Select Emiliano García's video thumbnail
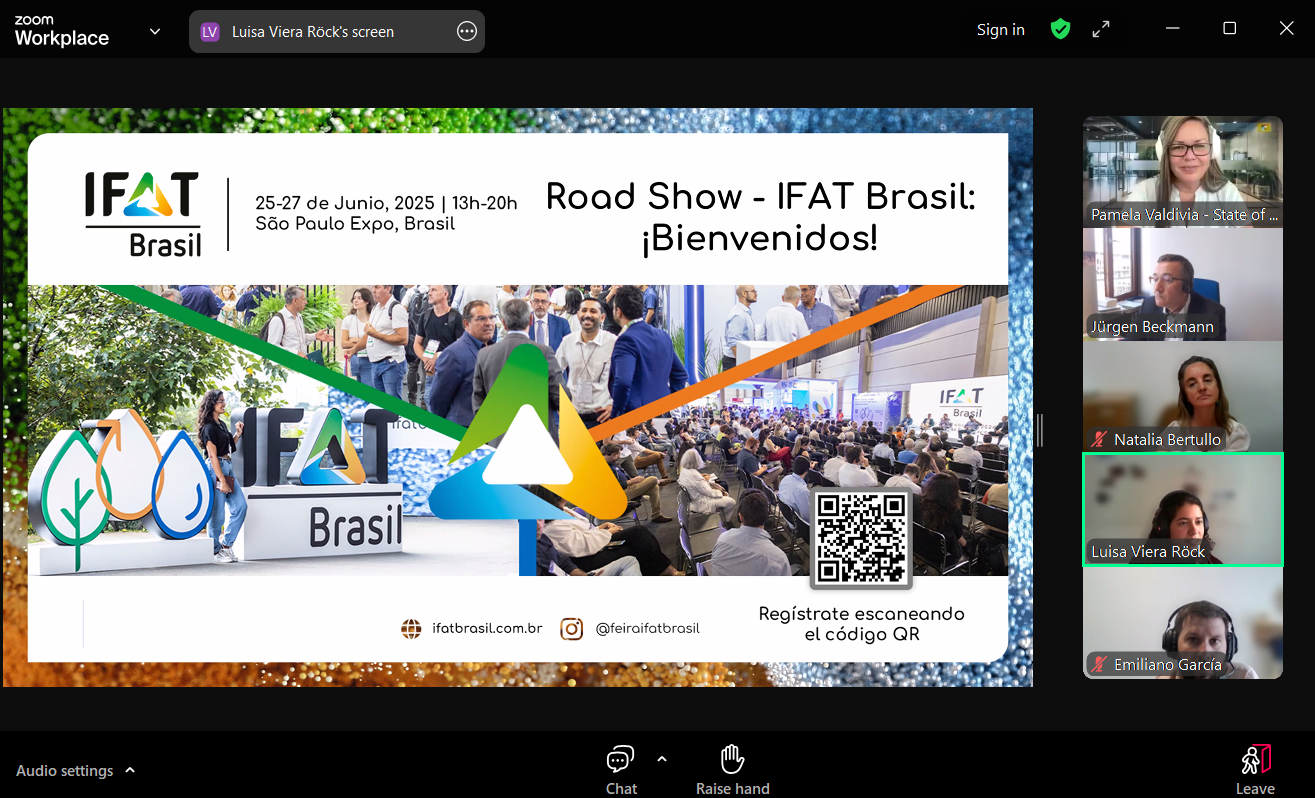The width and height of the screenshot is (1315, 798). tap(1183, 623)
